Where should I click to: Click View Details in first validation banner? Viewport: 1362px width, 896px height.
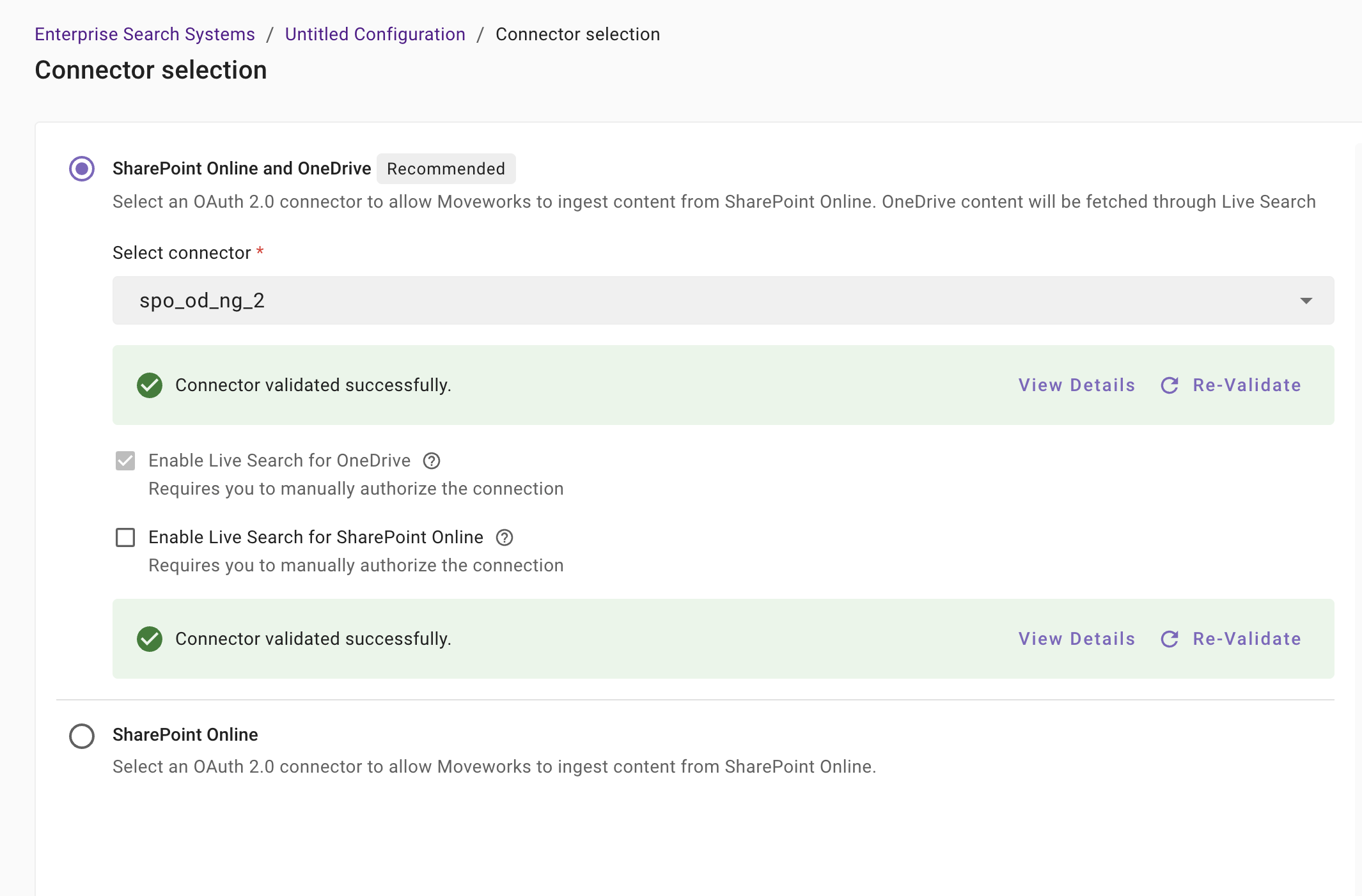point(1077,385)
